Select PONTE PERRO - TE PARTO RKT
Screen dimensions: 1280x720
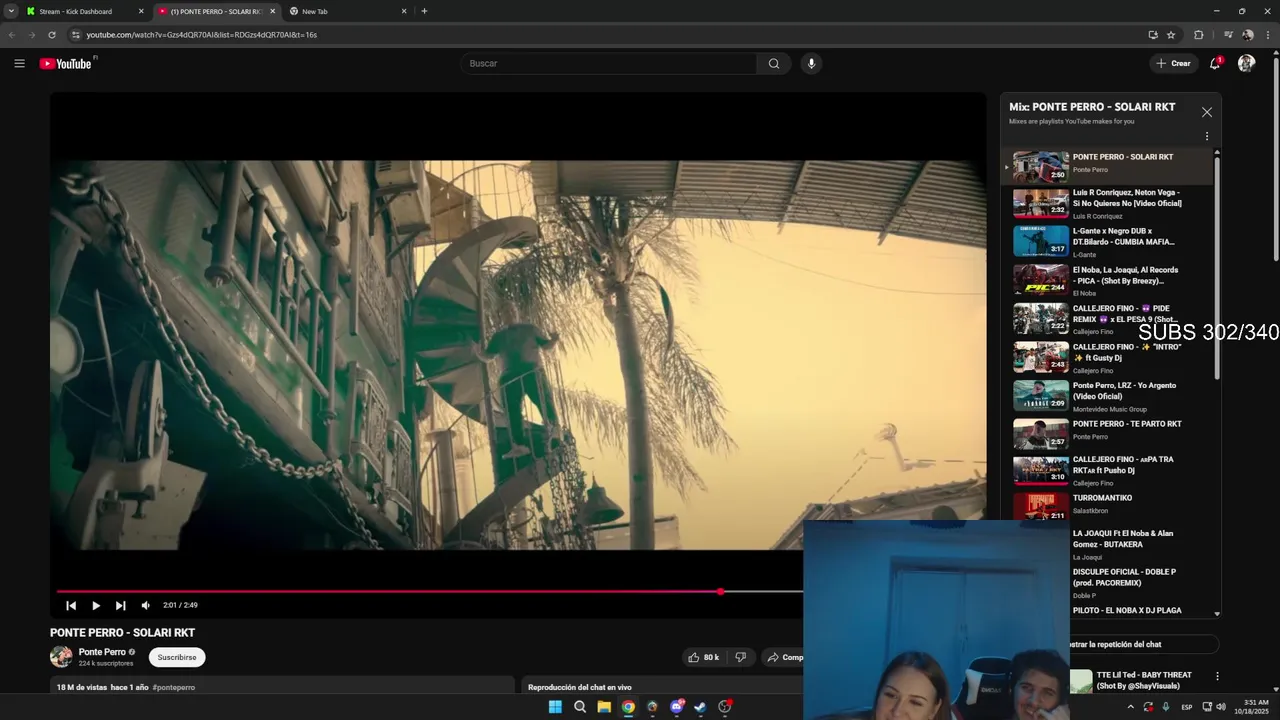click(x=1108, y=434)
